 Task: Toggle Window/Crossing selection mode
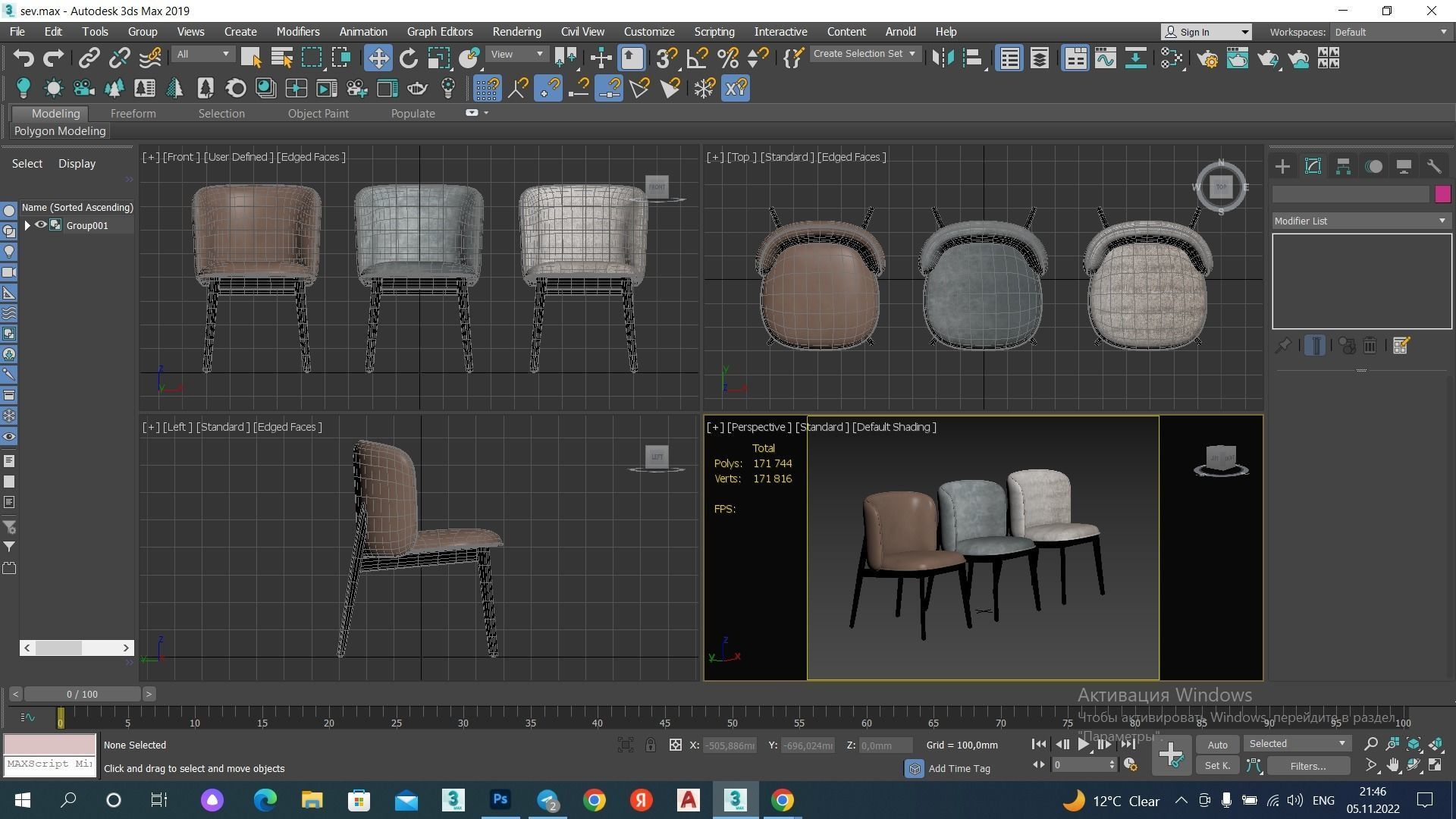pos(341,58)
